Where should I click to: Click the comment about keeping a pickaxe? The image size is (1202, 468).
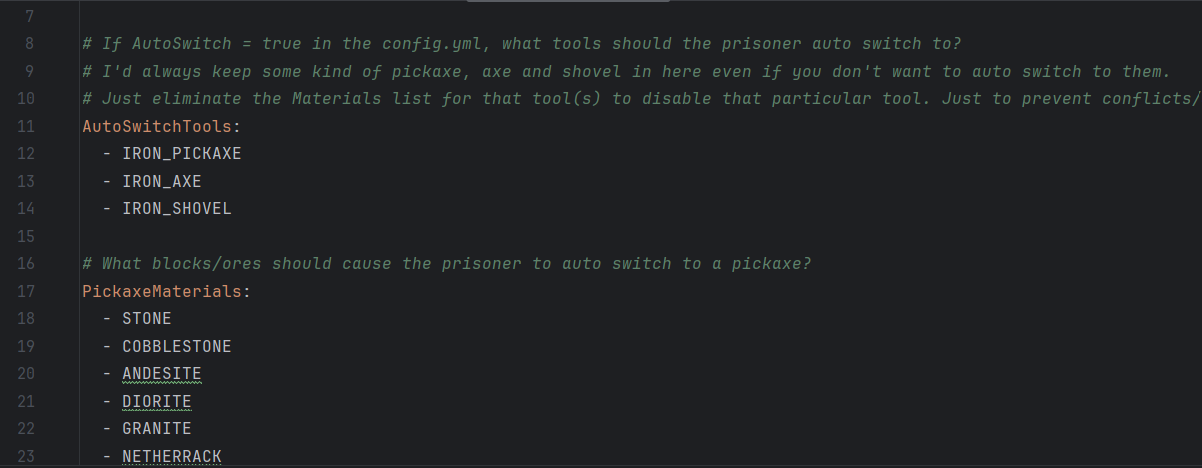click(x=626, y=72)
